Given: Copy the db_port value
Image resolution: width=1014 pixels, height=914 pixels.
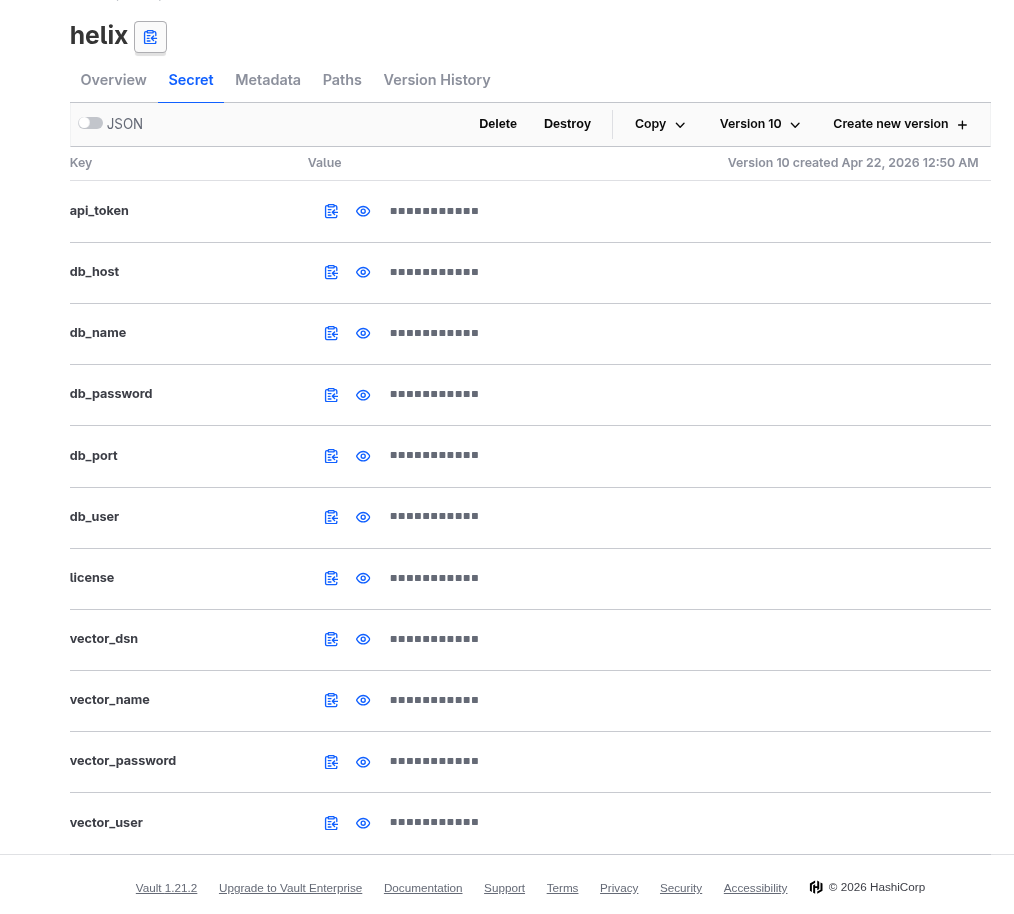Looking at the screenshot, I should point(331,456).
